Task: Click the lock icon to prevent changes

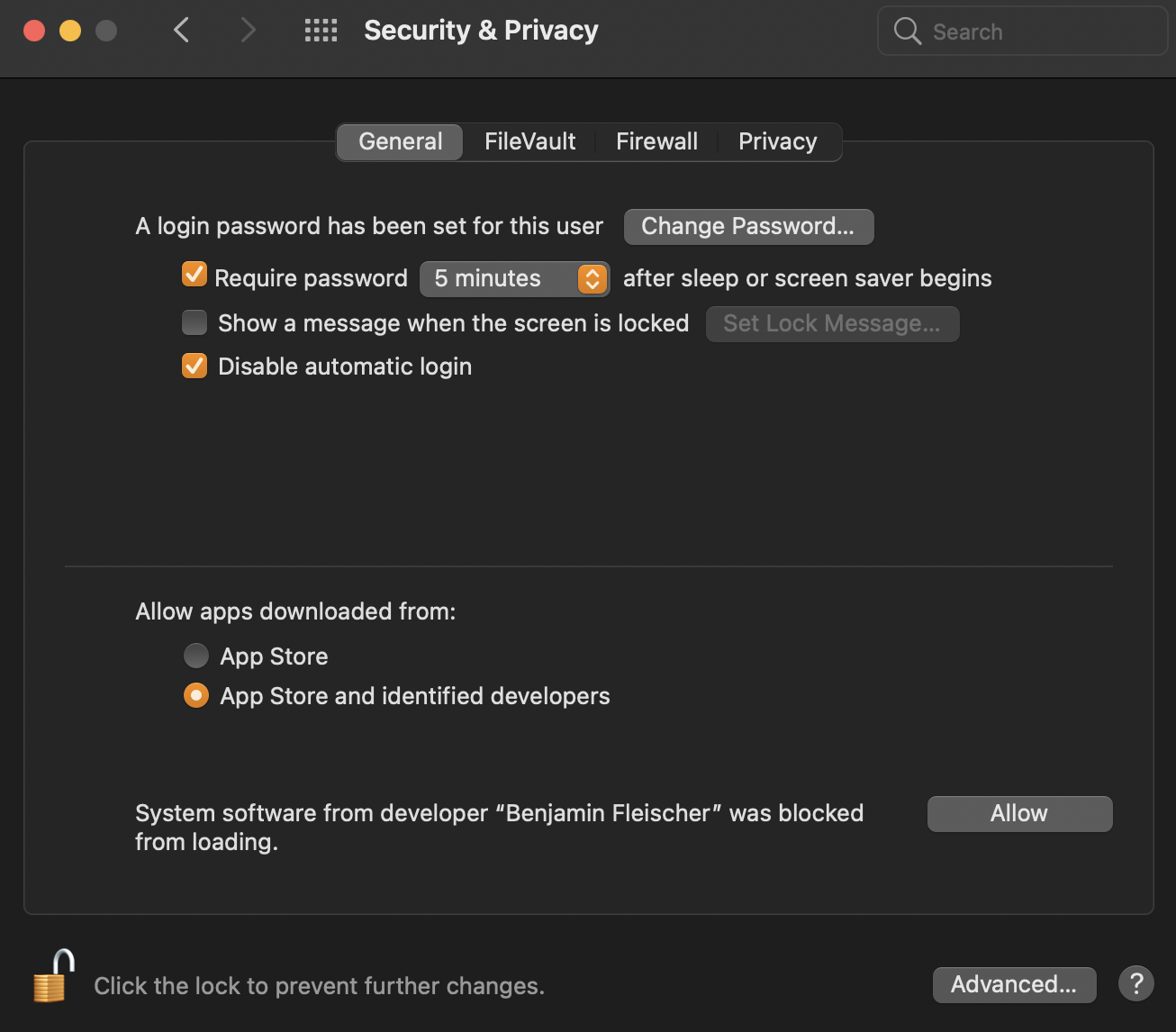Action: point(53,977)
